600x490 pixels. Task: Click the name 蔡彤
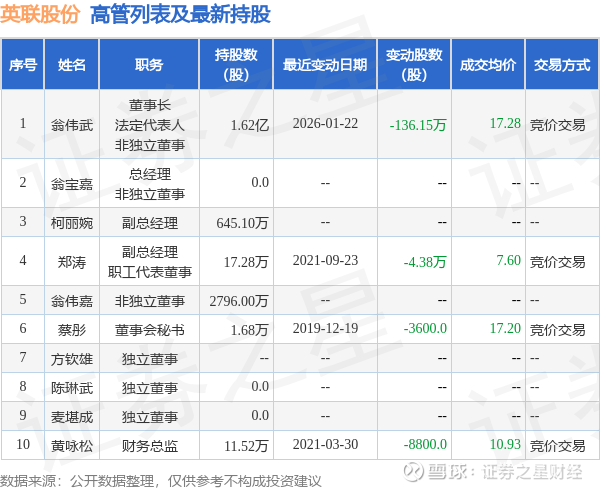click(x=72, y=330)
